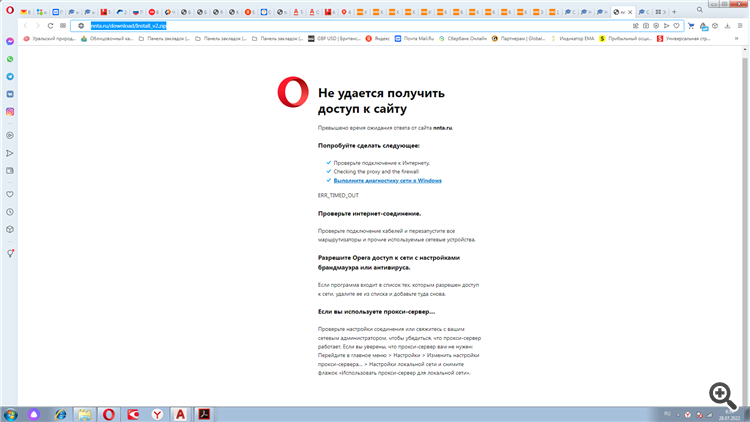Open the shopping cart toolbar icon
The width and height of the screenshot is (750, 422).
[x=691, y=26]
